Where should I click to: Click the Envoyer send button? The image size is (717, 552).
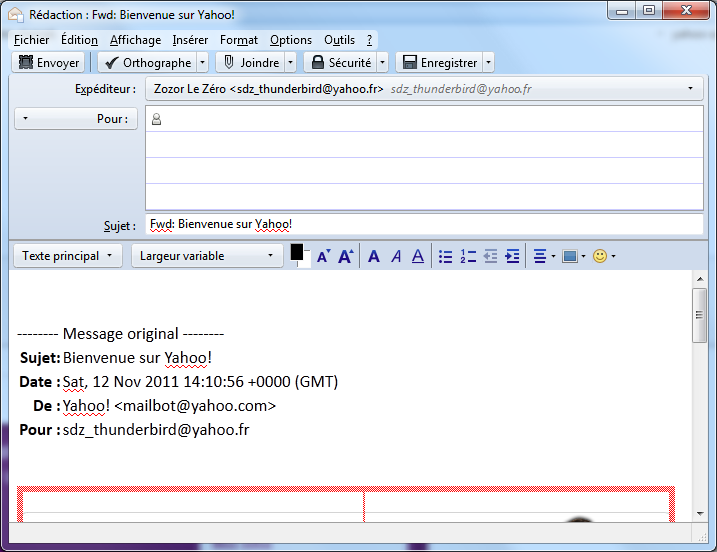[x=48, y=62]
